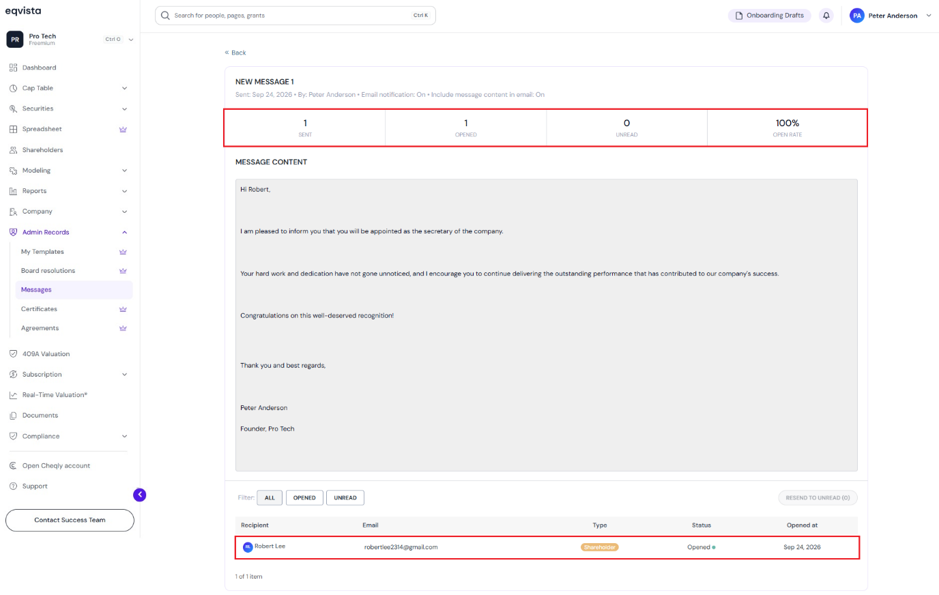Go to Certificates page

point(39,309)
